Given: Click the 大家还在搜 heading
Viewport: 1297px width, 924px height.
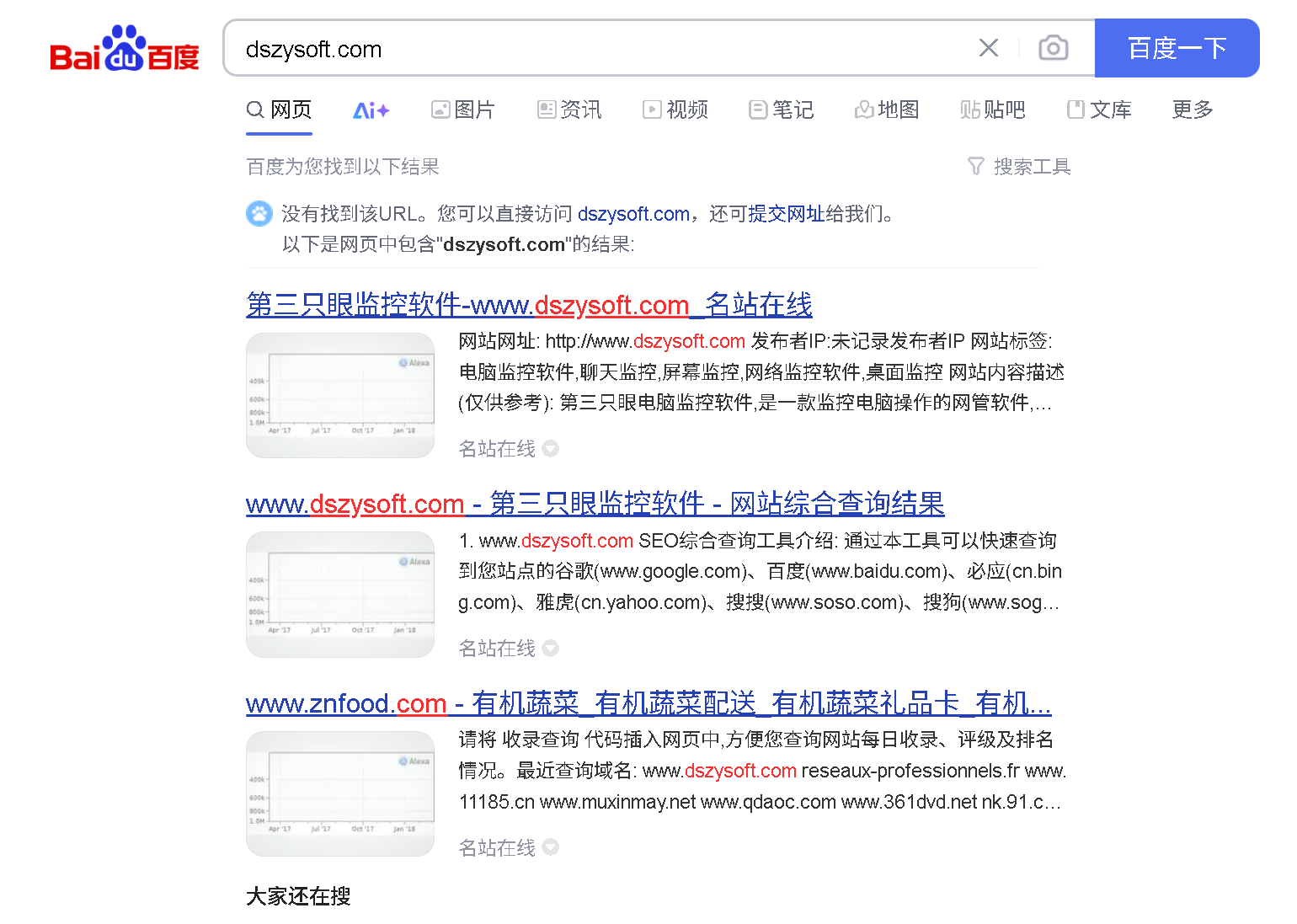Looking at the screenshot, I should tap(298, 896).
